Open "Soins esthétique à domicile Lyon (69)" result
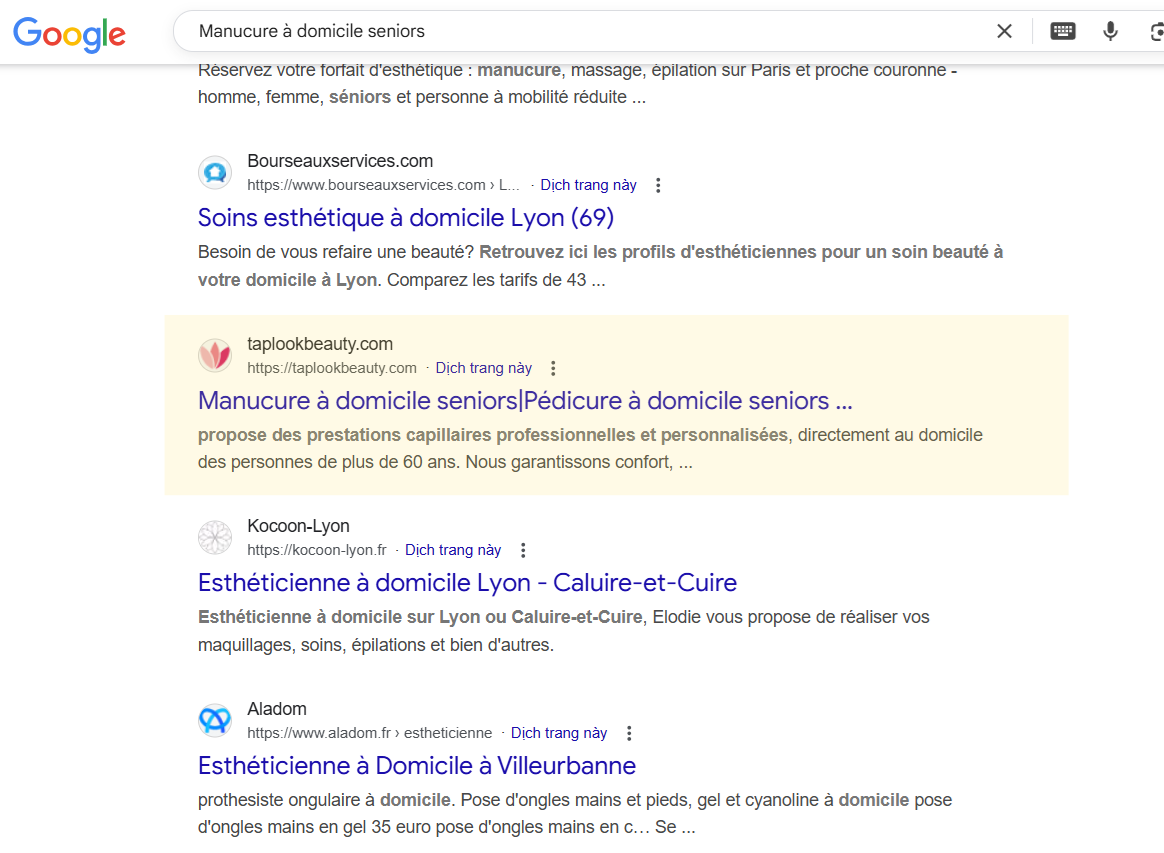1164x853 pixels. (x=406, y=218)
